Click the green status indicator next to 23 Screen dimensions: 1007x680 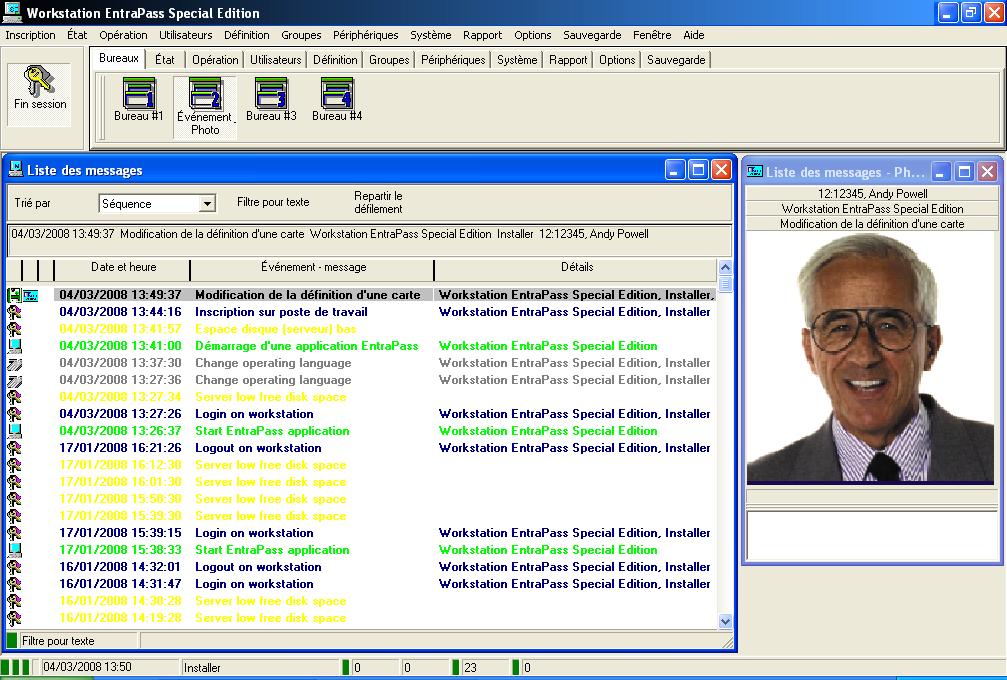(x=455, y=667)
